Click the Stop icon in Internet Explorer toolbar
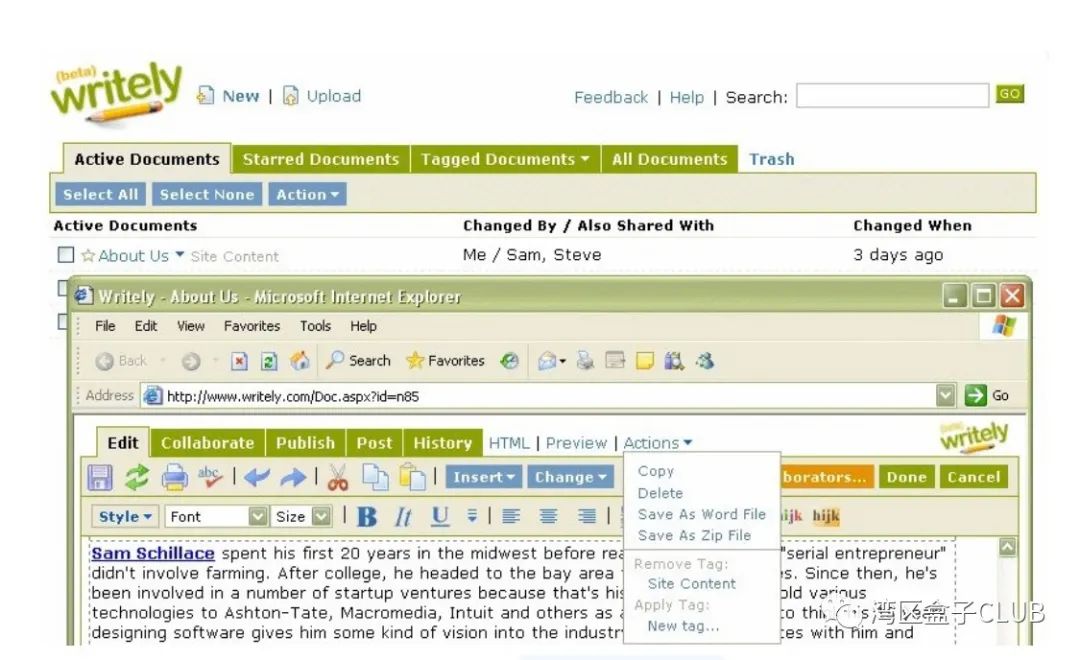 click(x=239, y=361)
